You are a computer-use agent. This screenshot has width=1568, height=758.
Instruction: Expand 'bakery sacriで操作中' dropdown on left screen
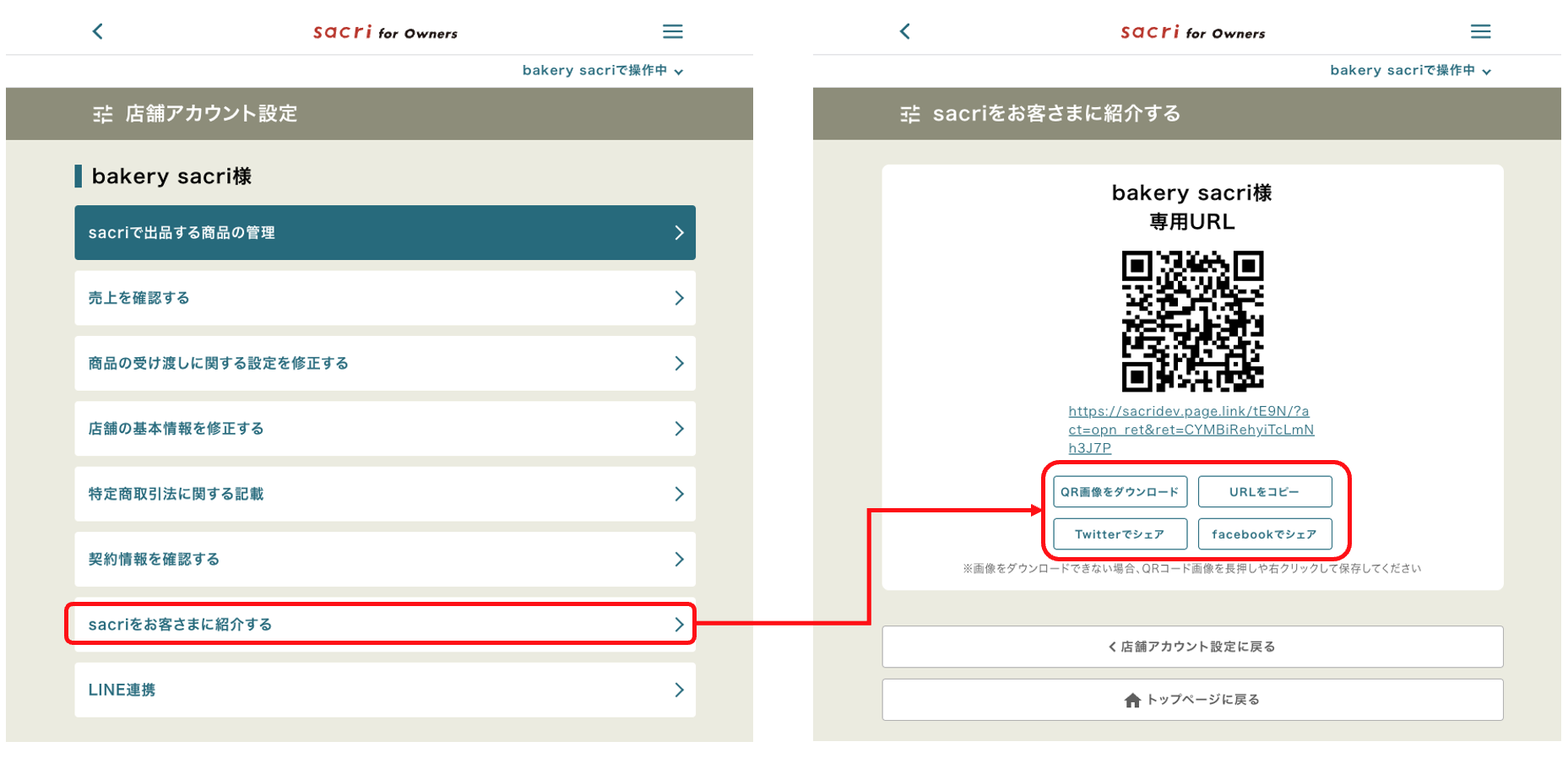pos(602,71)
